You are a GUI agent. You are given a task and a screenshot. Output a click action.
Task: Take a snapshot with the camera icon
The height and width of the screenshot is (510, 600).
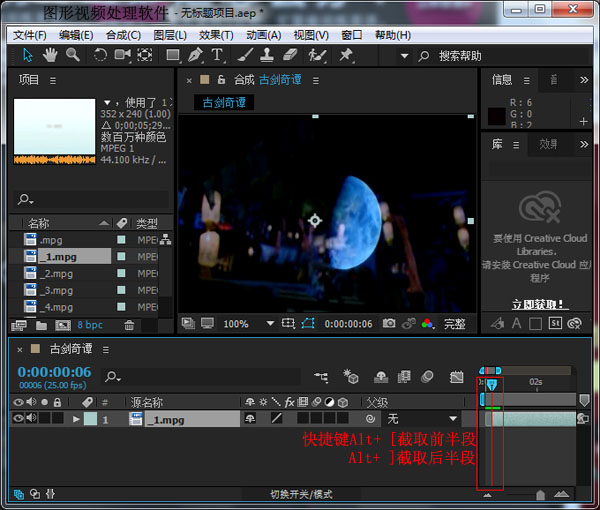click(x=389, y=324)
